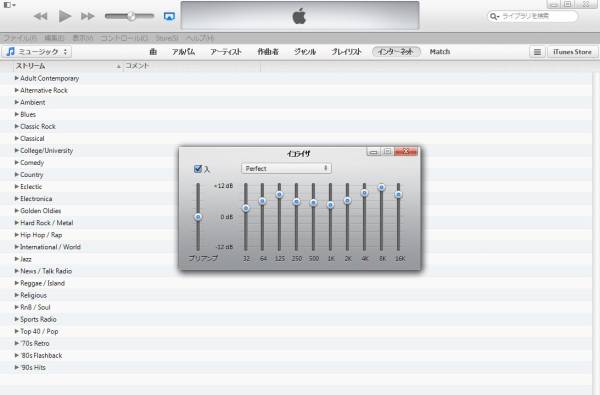Select the Eclectic row
This screenshot has height=395, width=600.
click(x=297, y=187)
